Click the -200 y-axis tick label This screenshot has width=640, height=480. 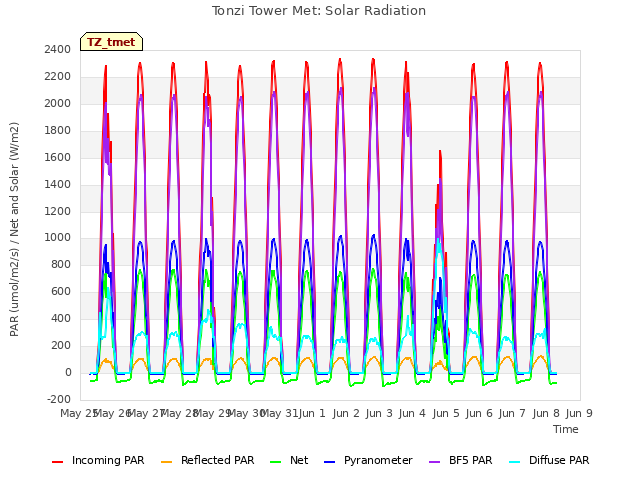point(59,399)
